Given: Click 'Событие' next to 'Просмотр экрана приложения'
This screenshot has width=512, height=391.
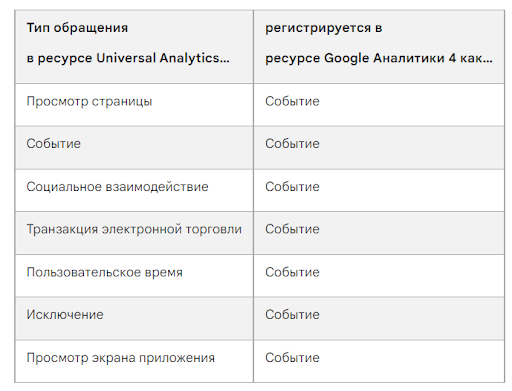Looking at the screenshot, I should [292, 358].
